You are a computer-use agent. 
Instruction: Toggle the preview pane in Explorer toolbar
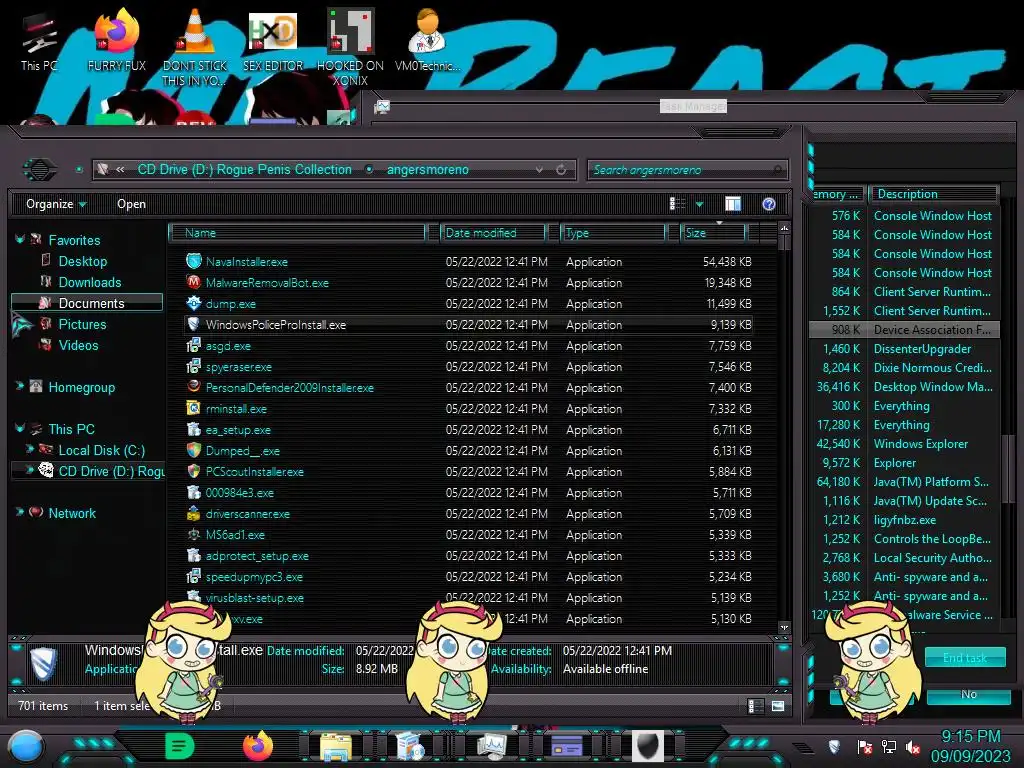pyautogui.click(x=733, y=204)
